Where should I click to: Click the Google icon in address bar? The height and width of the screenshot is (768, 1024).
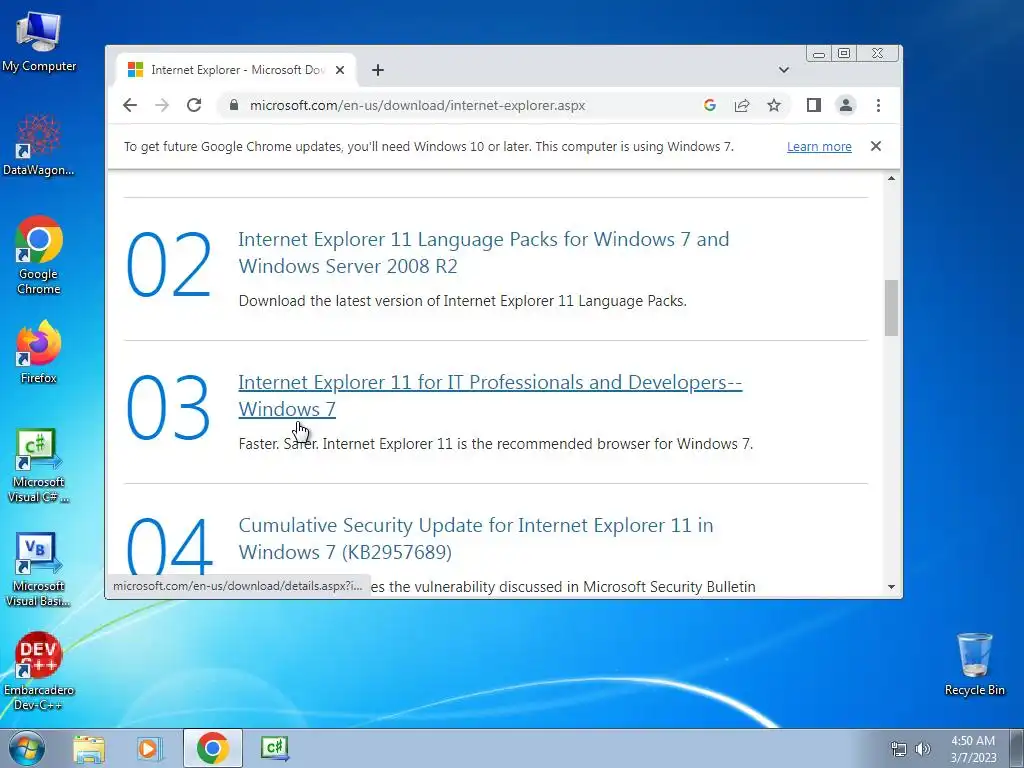coord(710,105)
